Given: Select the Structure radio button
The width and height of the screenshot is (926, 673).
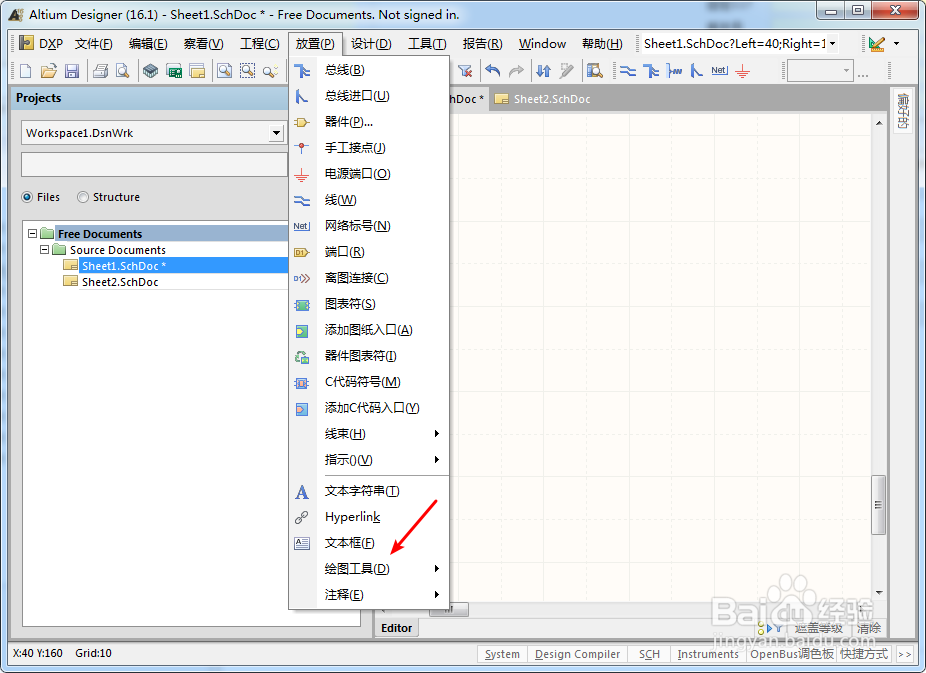Looking at the screenshot, I should [x=83, y=197].
